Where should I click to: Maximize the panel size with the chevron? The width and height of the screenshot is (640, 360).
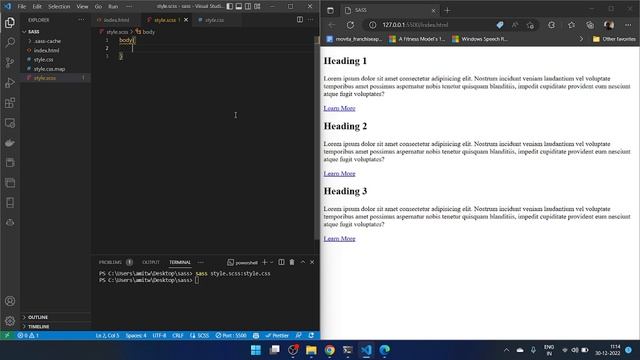[303, 262]
